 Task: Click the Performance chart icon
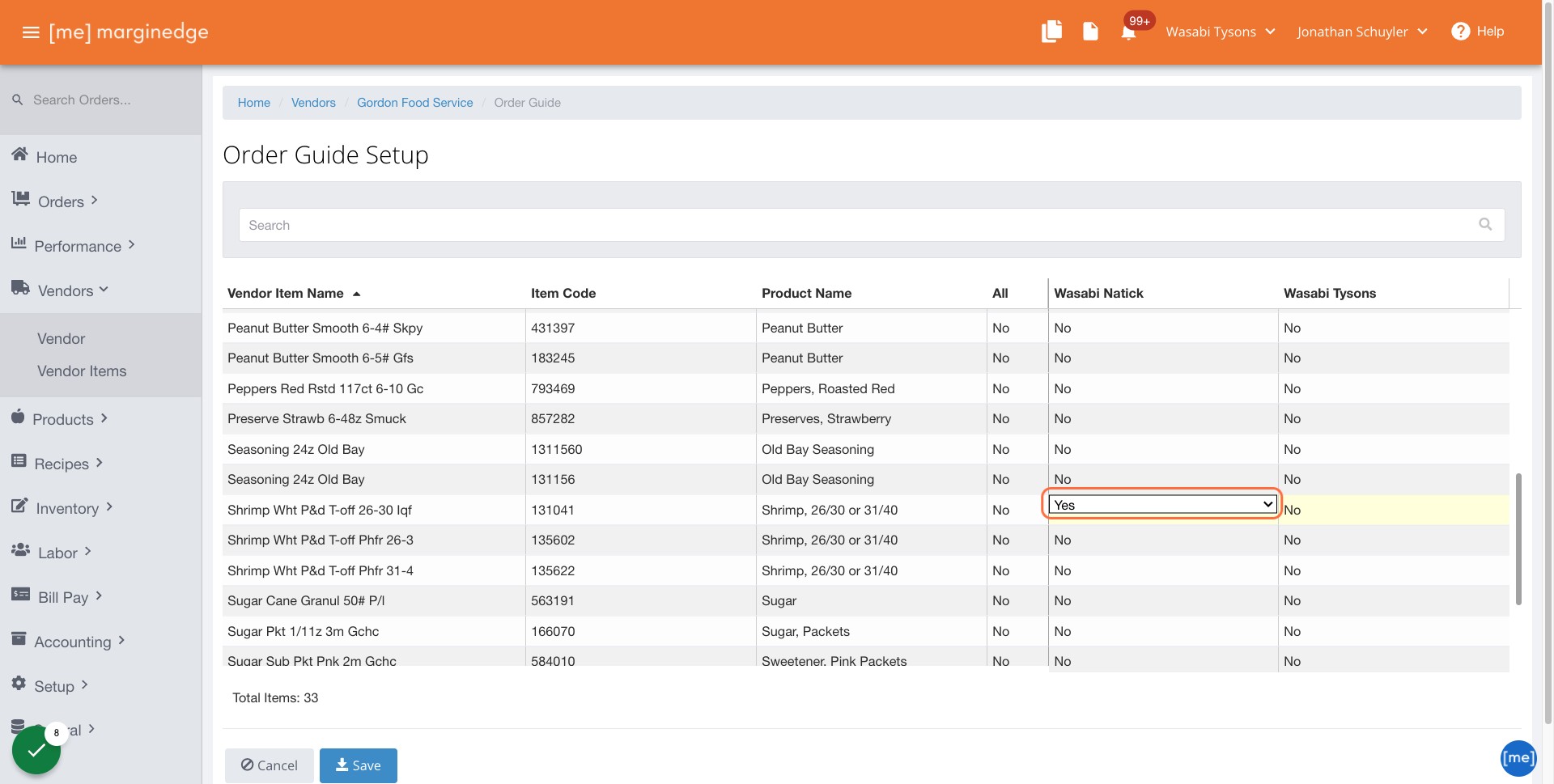[19, 243]
